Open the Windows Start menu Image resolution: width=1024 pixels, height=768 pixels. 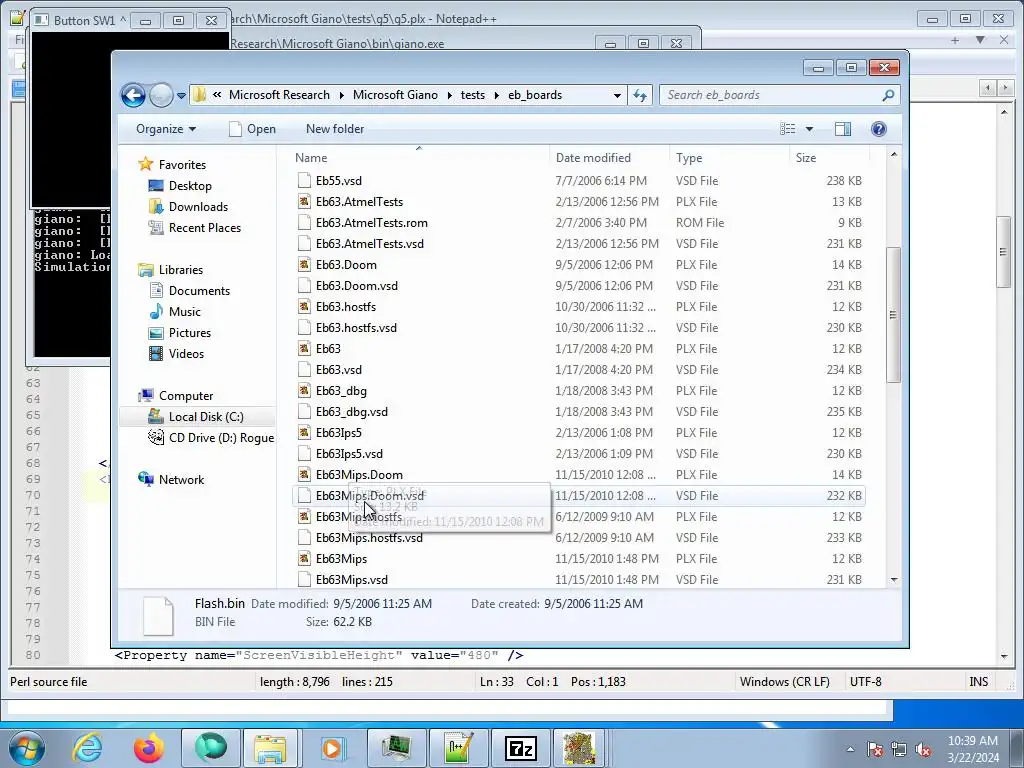[26, 748]
